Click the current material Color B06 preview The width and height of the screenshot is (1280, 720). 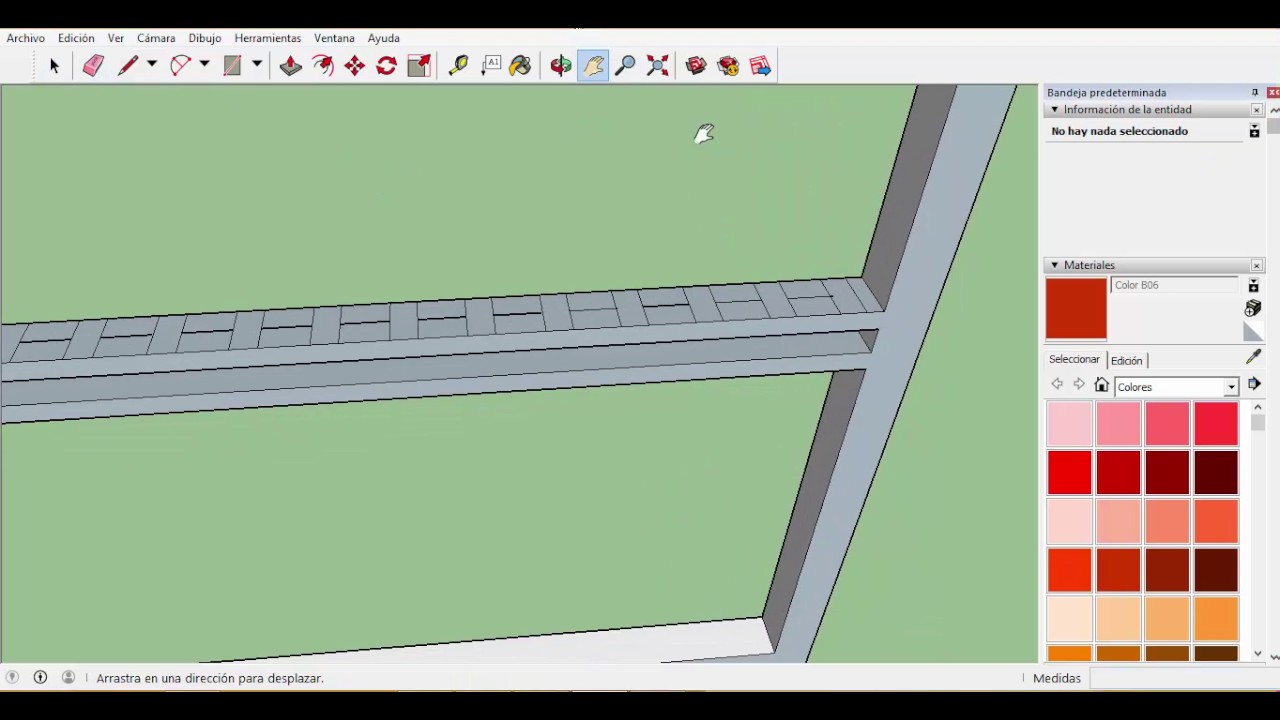[1076, 309]
